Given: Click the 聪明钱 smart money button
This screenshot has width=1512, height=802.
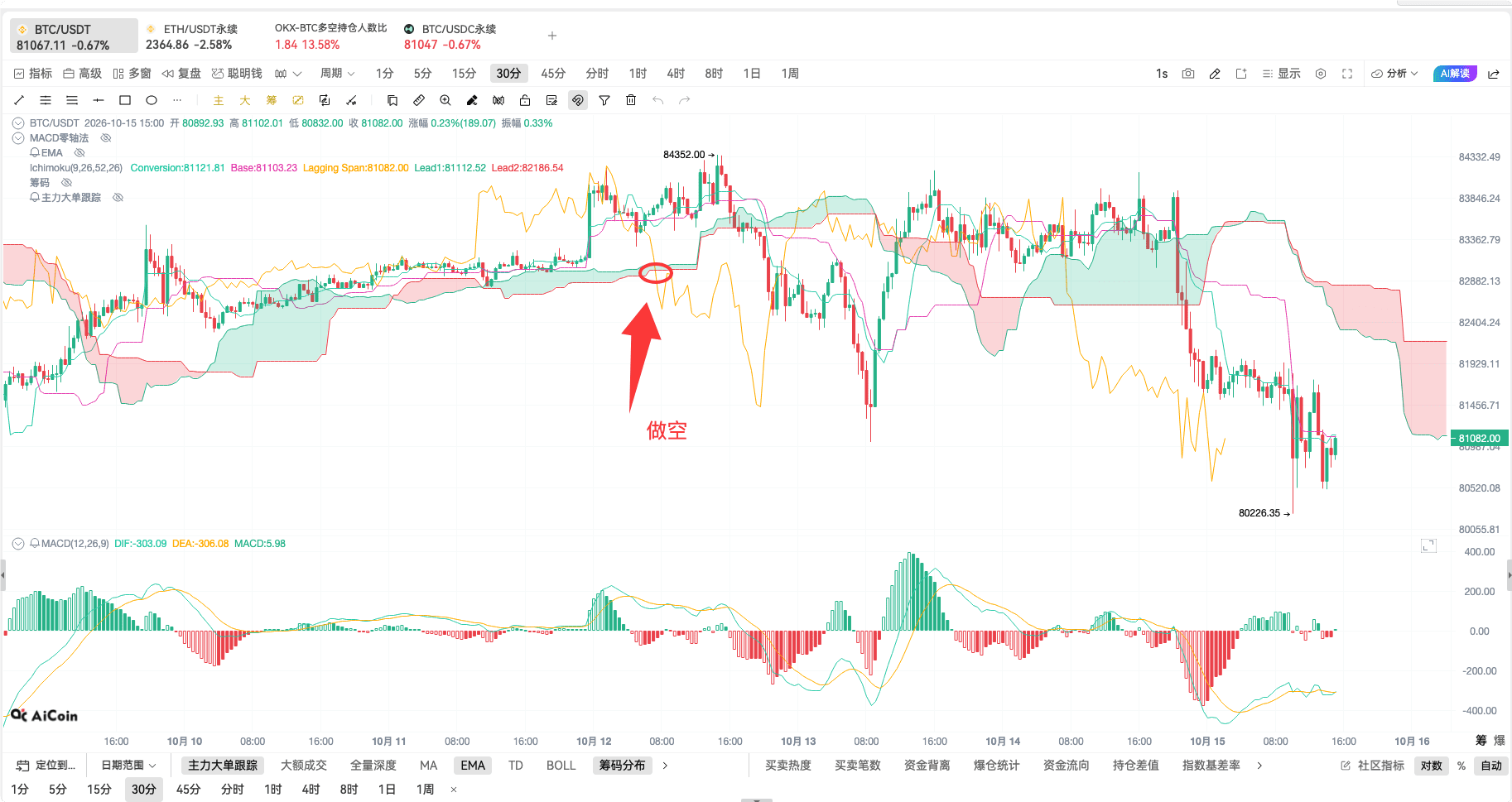Looking at the screenshot, I should [x=237, y=74].
